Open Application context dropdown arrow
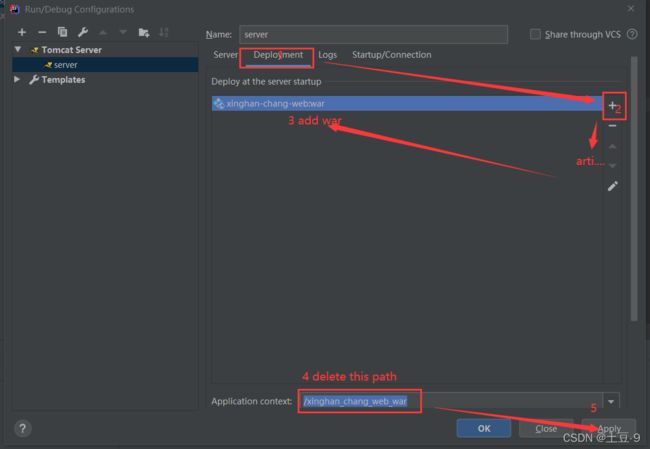 611,402
